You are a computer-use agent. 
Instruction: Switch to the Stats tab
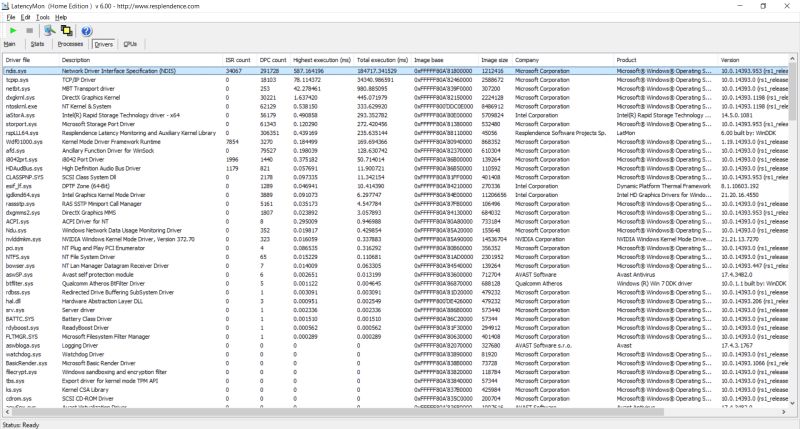pos(37,44)
